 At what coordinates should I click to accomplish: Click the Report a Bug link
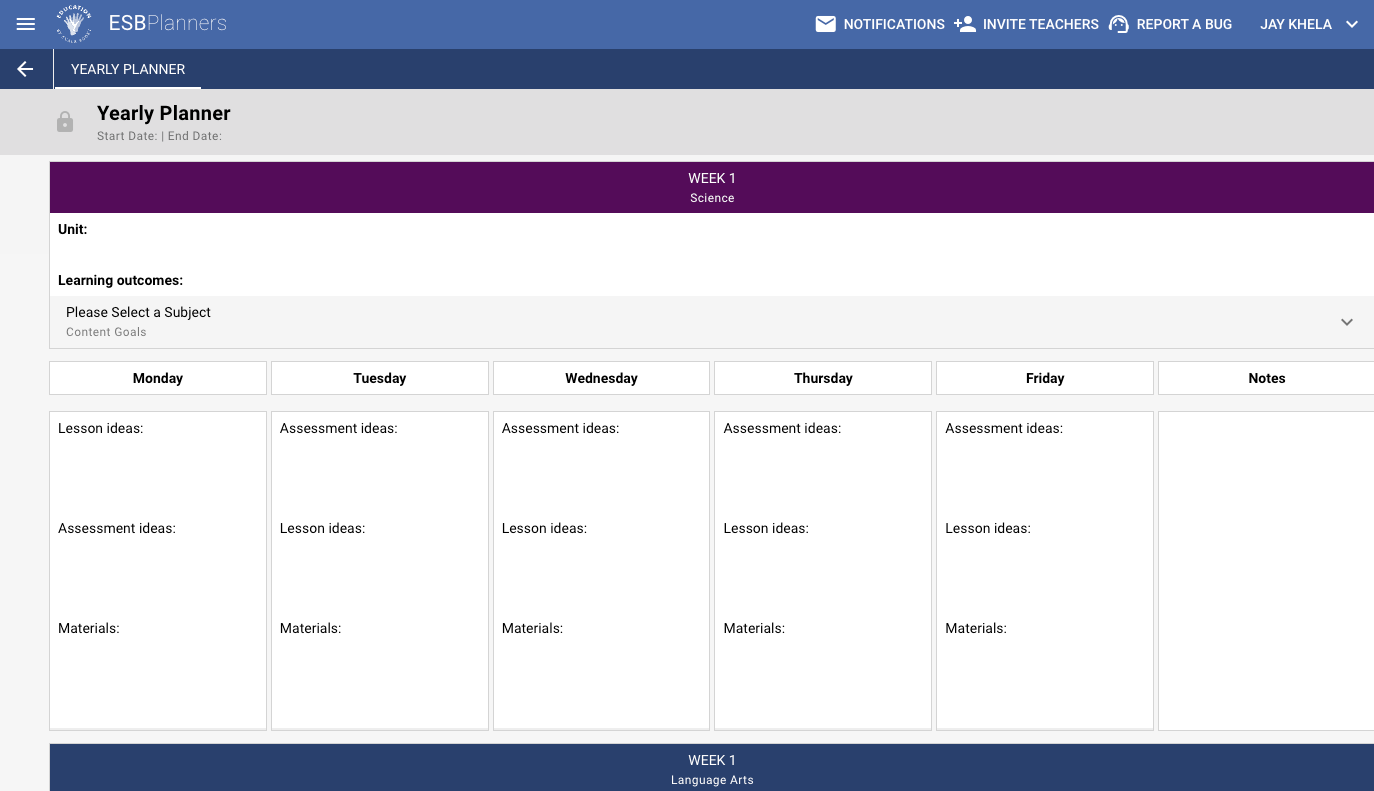pyautogui.click(x=1183, y=24)
